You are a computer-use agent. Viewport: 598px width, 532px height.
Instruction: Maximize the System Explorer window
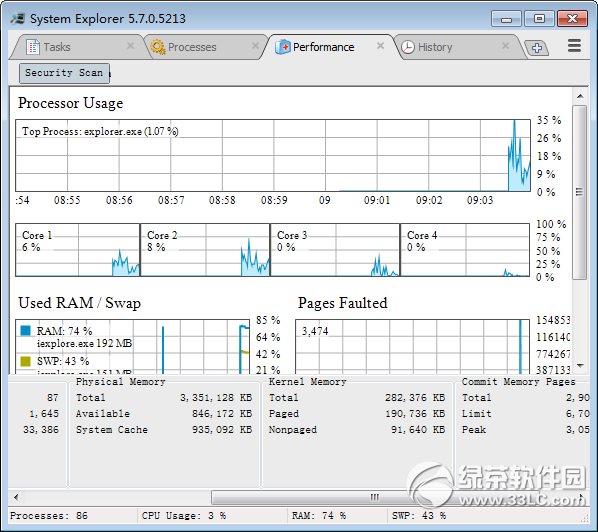point(539,19)
